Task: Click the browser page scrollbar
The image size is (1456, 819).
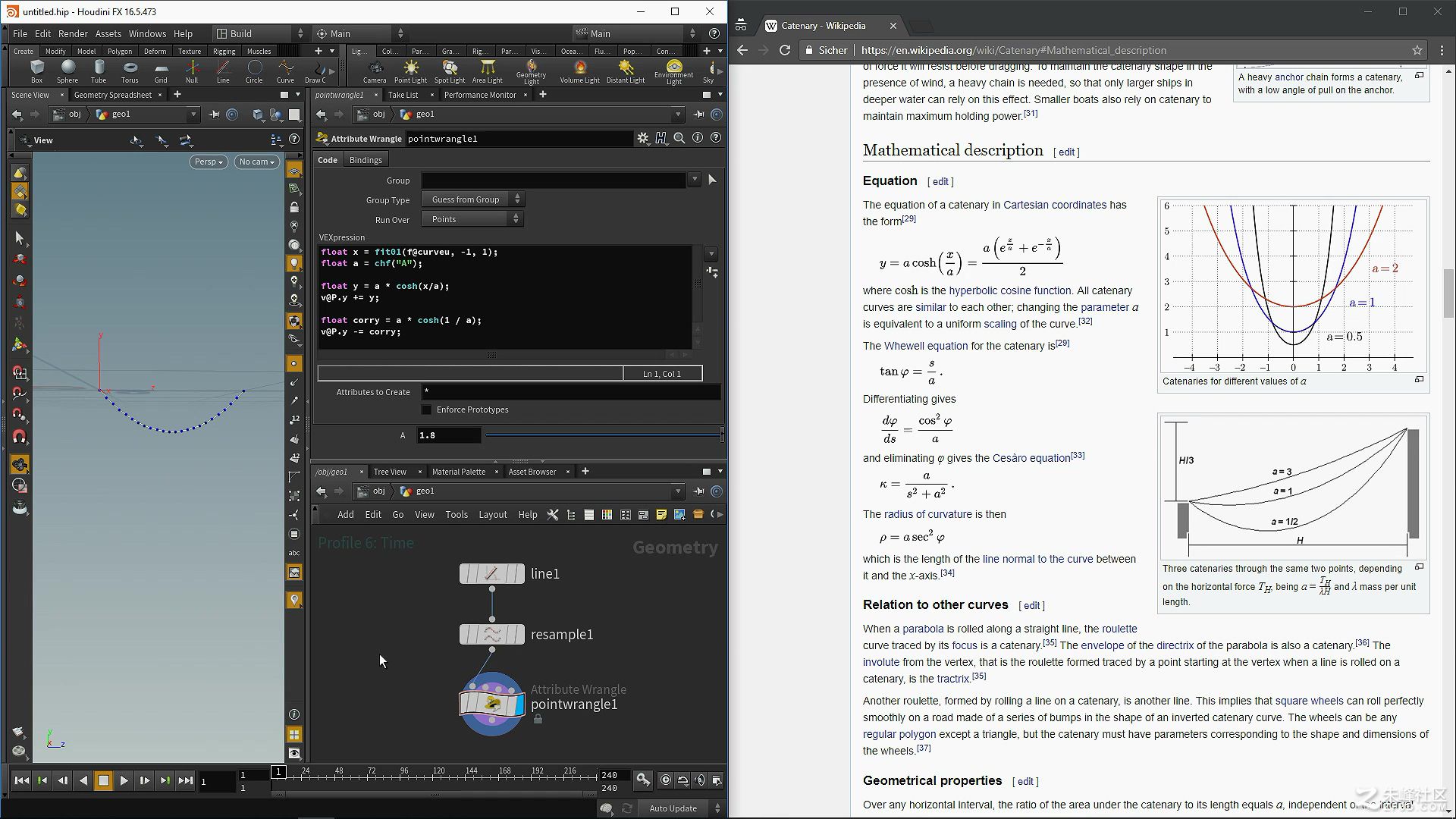Action: coord(1449,293)
